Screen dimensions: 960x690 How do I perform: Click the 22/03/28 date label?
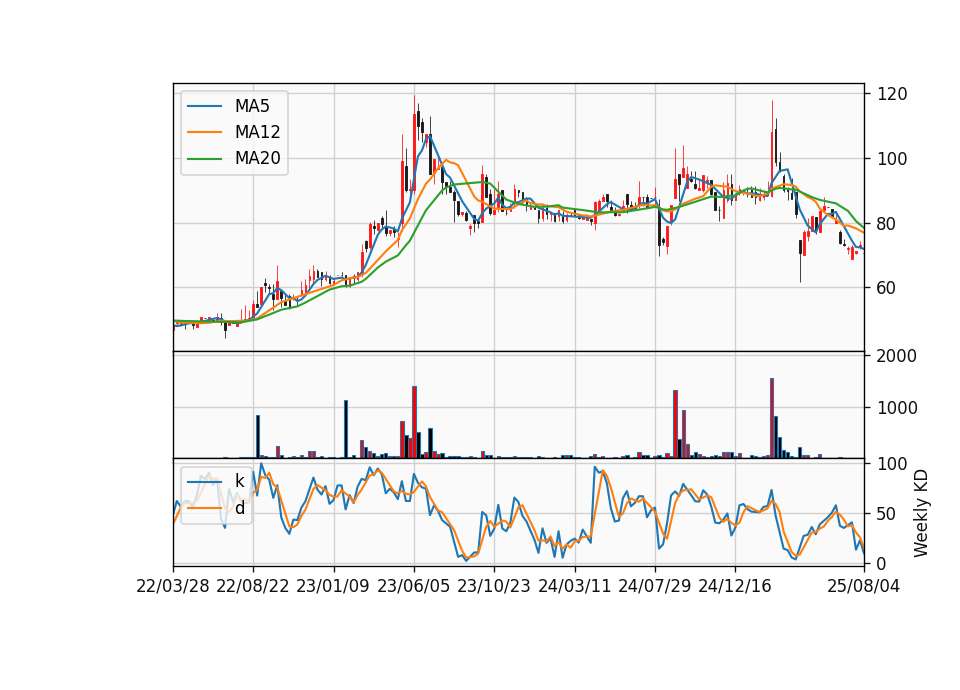[173, 586]
